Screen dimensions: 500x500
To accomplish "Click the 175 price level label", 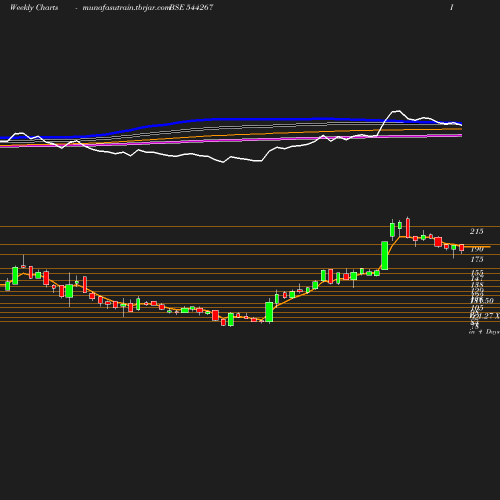I will click(477, 259).
